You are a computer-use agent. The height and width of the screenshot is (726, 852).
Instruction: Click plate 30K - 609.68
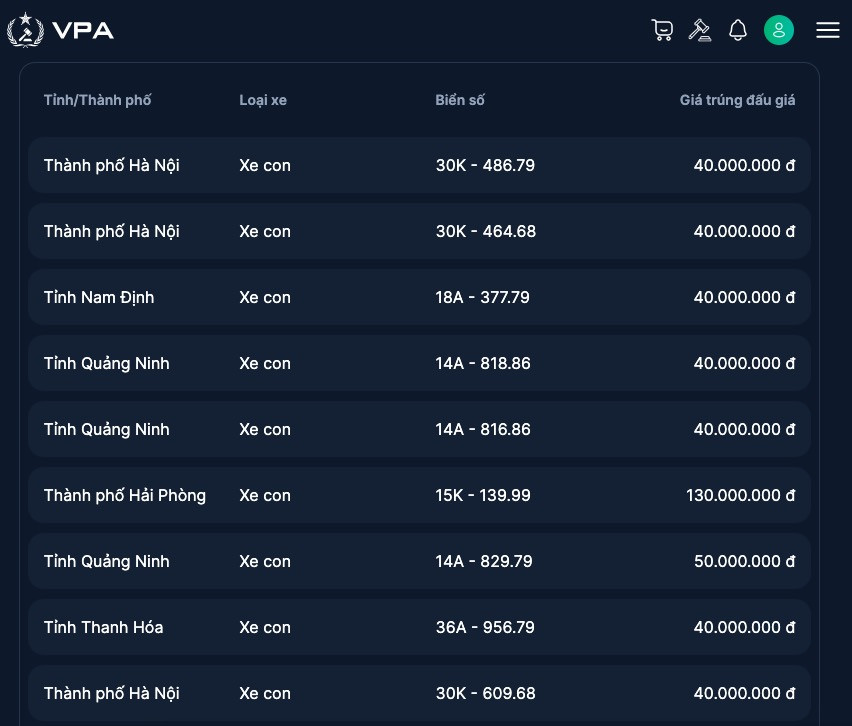click(x=486, y=693)
